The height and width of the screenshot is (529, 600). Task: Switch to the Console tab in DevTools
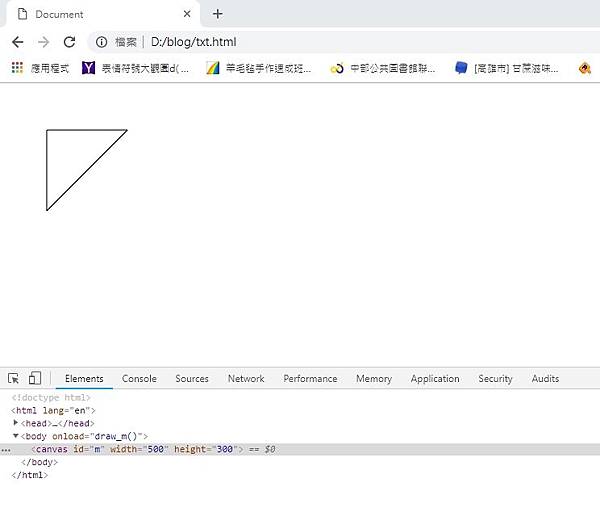tap(139, 379)
